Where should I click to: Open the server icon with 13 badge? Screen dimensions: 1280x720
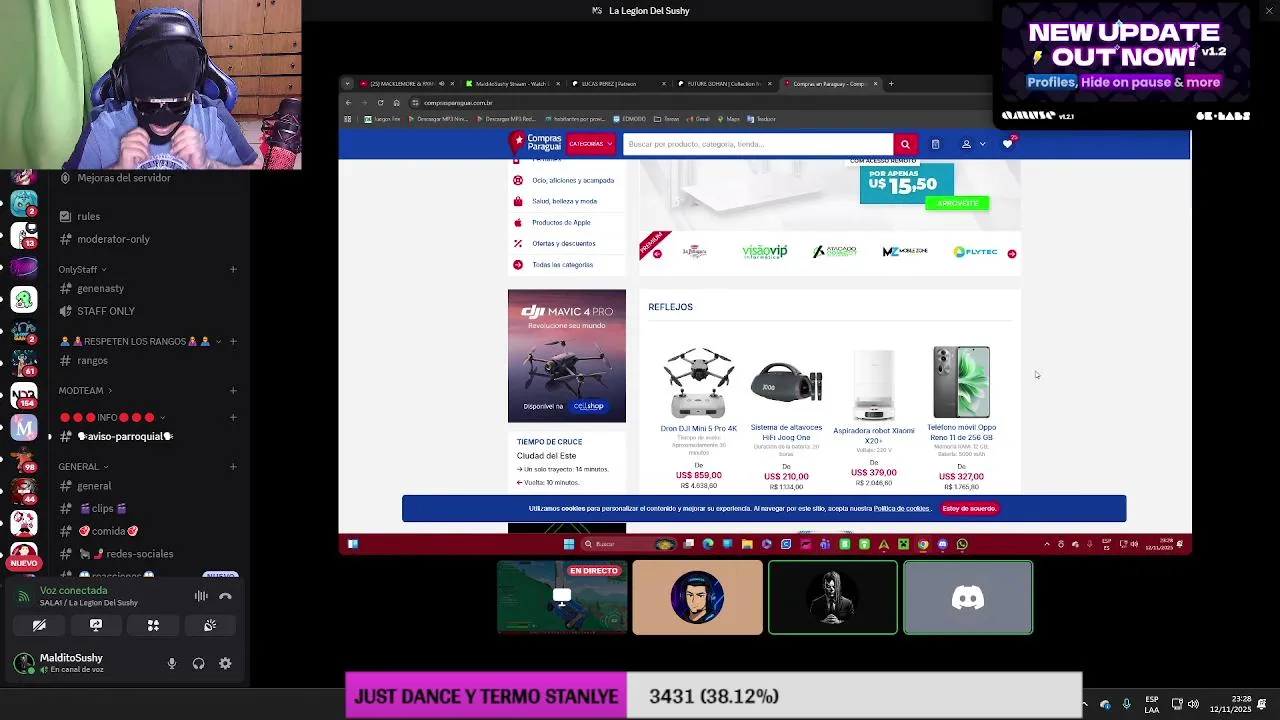coord(24,235)
